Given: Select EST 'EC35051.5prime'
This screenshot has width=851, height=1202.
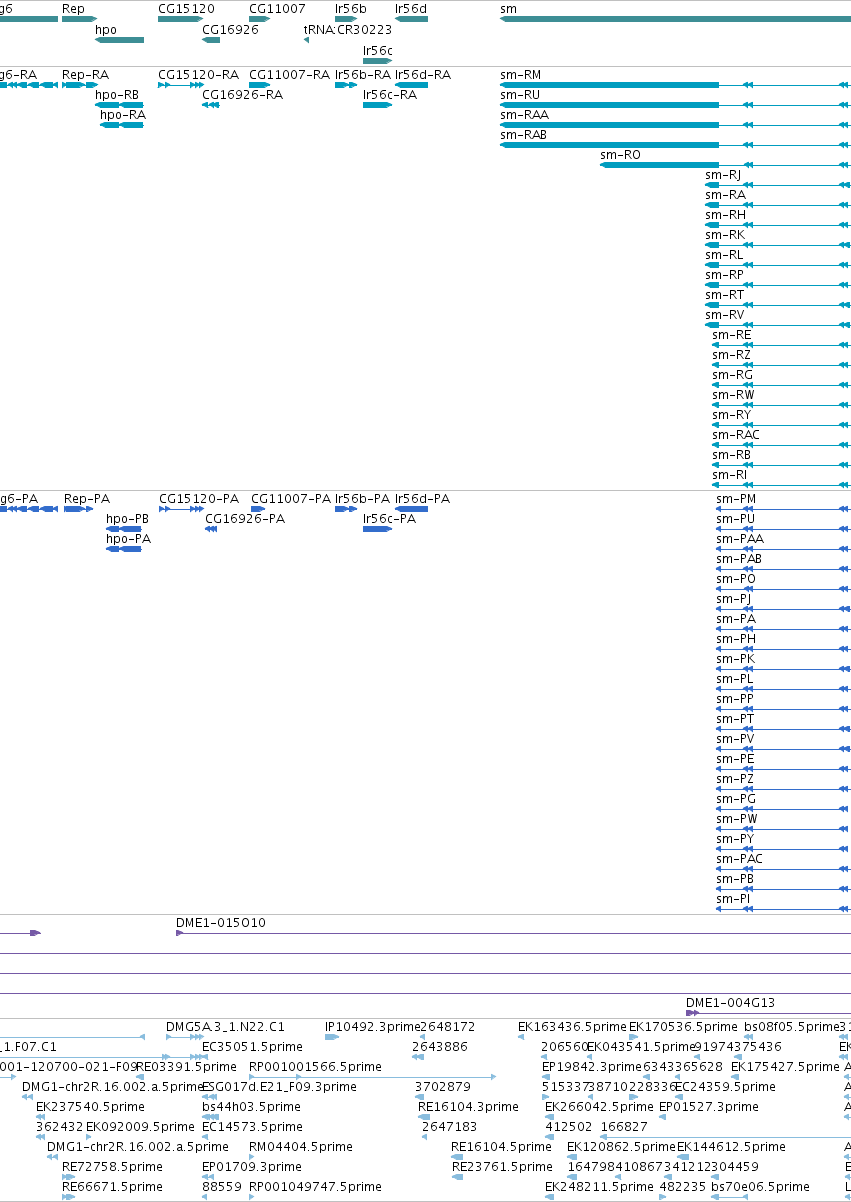Looking at the screenshot, I should pyautogui.click(x=252, y=1047).
